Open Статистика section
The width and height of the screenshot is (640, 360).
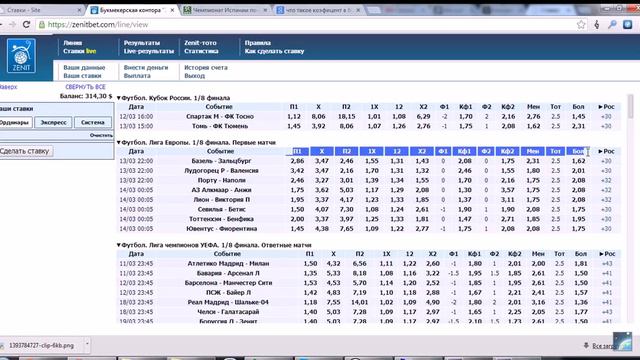(201, 51)
